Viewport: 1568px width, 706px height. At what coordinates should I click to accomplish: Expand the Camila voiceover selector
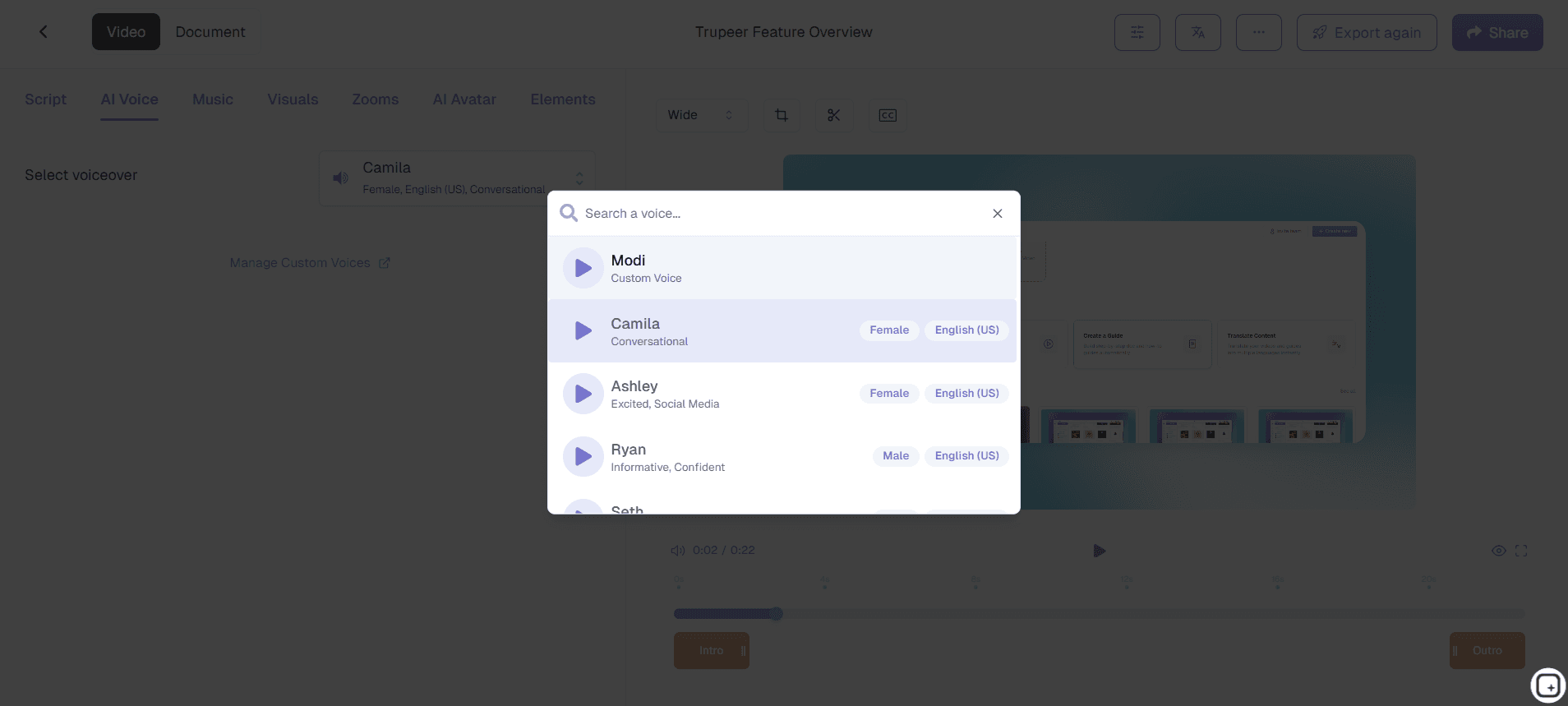pyautogui.click(x=457, y=178)
